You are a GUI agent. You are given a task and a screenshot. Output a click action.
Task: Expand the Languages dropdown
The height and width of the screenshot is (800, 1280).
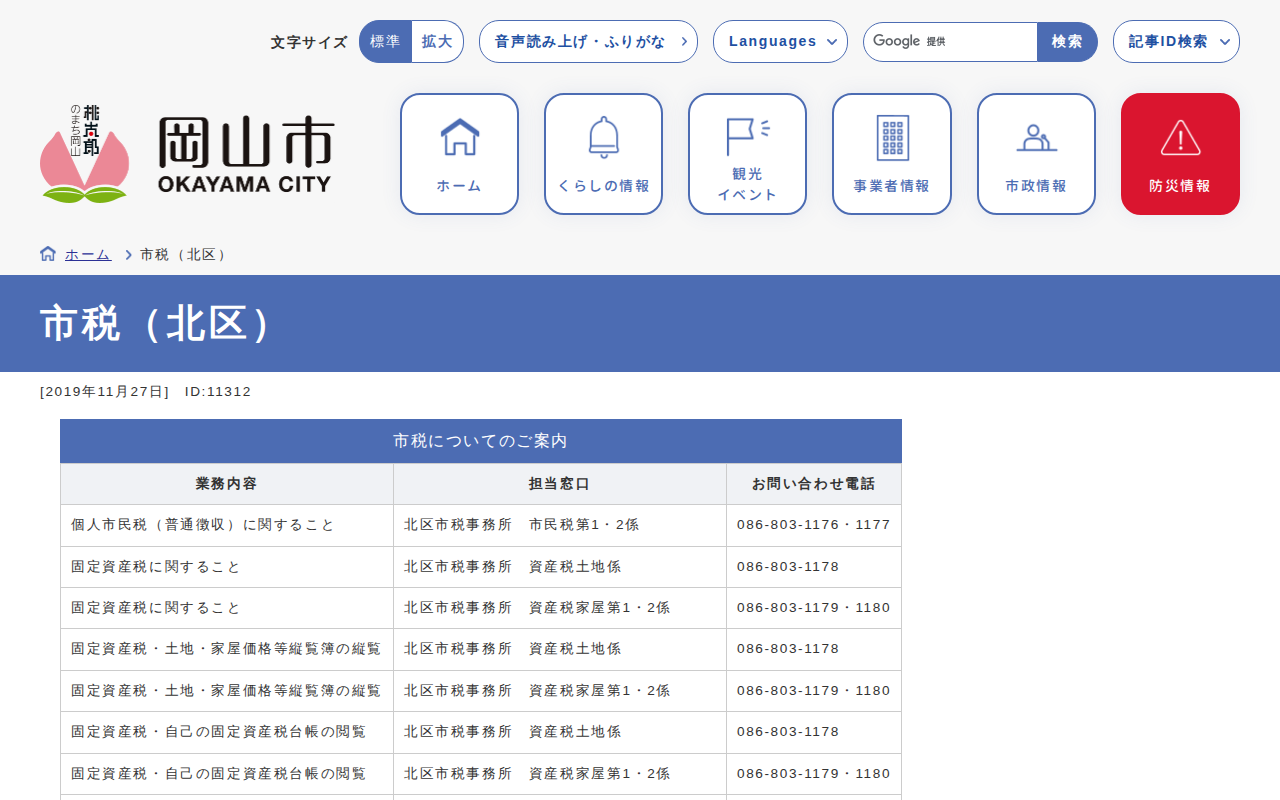tap(780, 42)
